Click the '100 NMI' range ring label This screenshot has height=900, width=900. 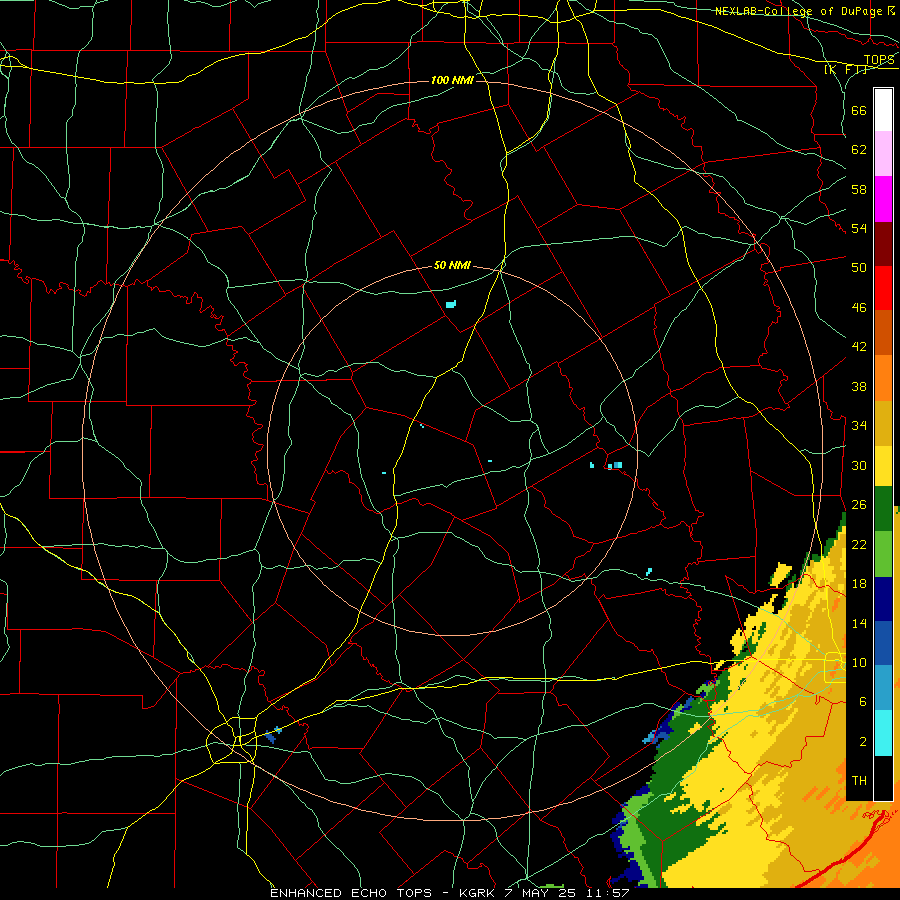click(452, 80)
